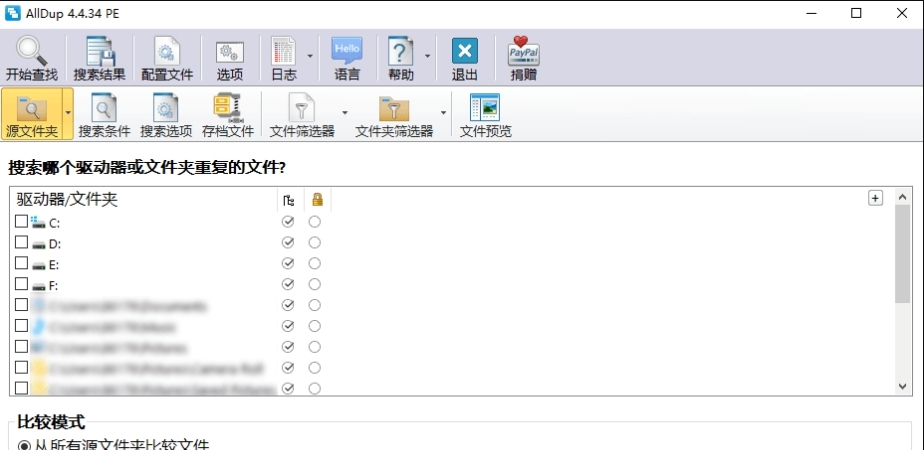Change 语言 language setting
Viewport: 924px width, 450px height.
click(347, 59)
